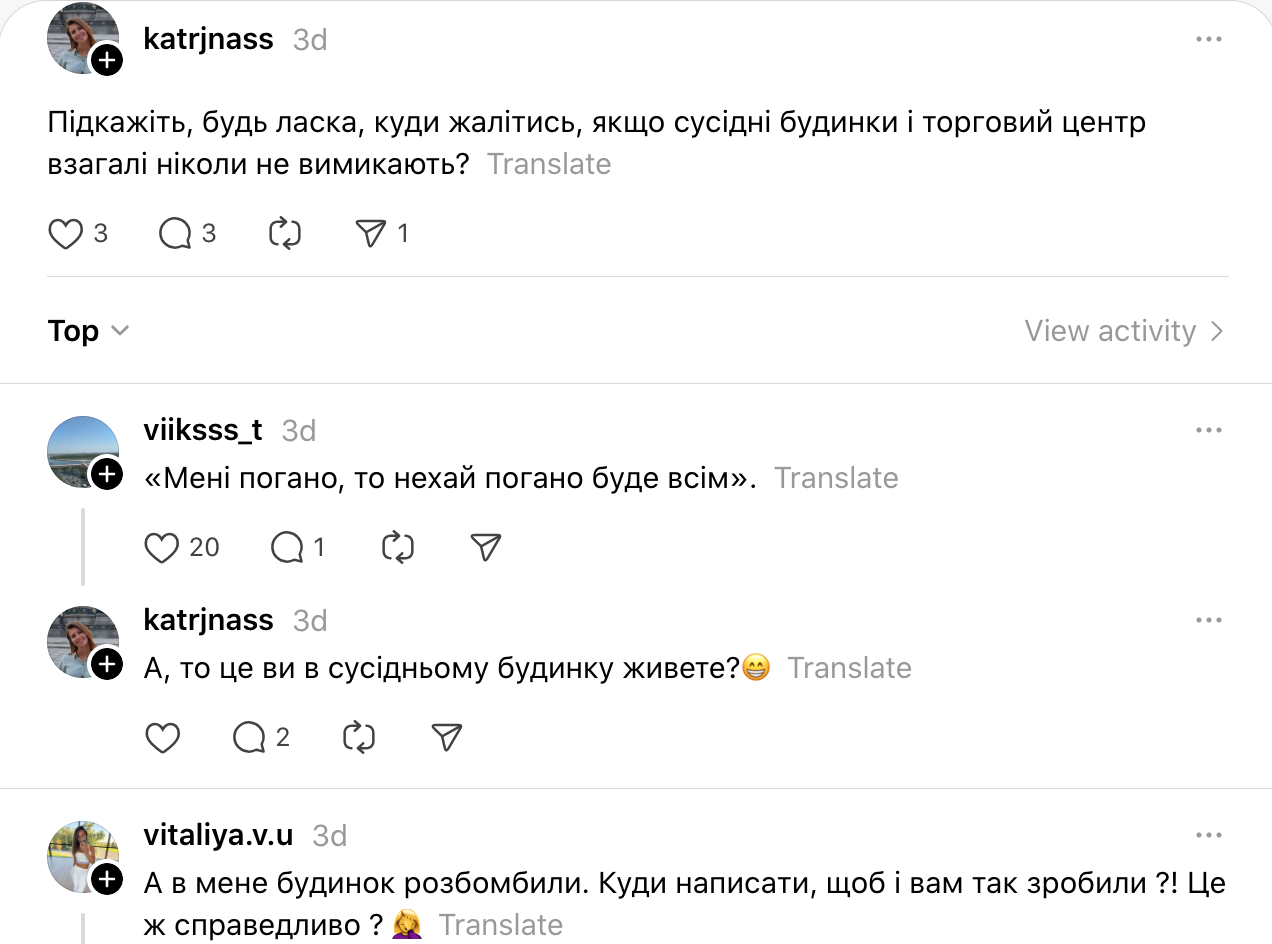The image size is (1272, 944).
Task: Like katrjnass's reply about neighbor building
Action: tap(162, 738)
